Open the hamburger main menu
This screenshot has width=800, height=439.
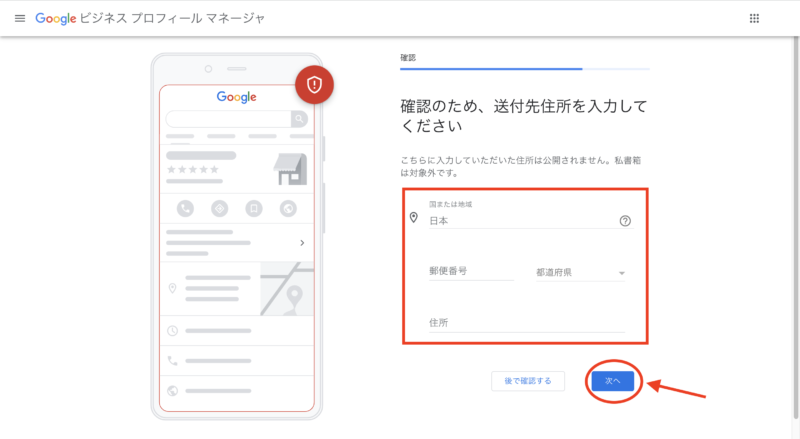(x=20, y=18)
